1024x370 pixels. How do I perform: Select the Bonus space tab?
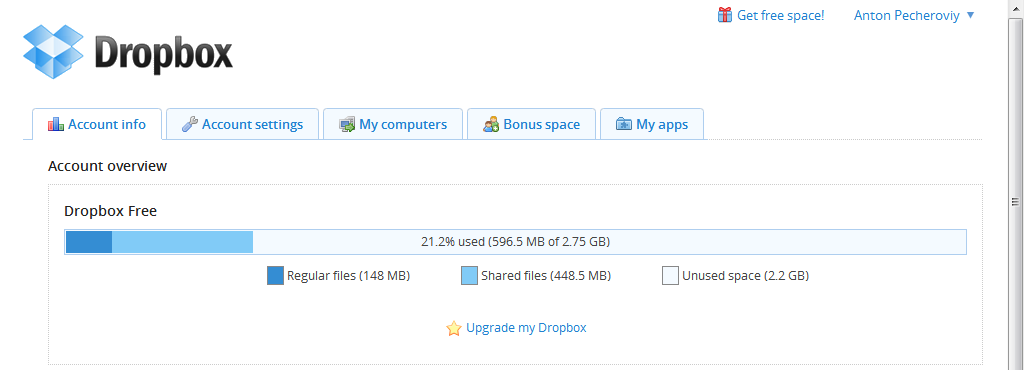click(x=532, y=124)
